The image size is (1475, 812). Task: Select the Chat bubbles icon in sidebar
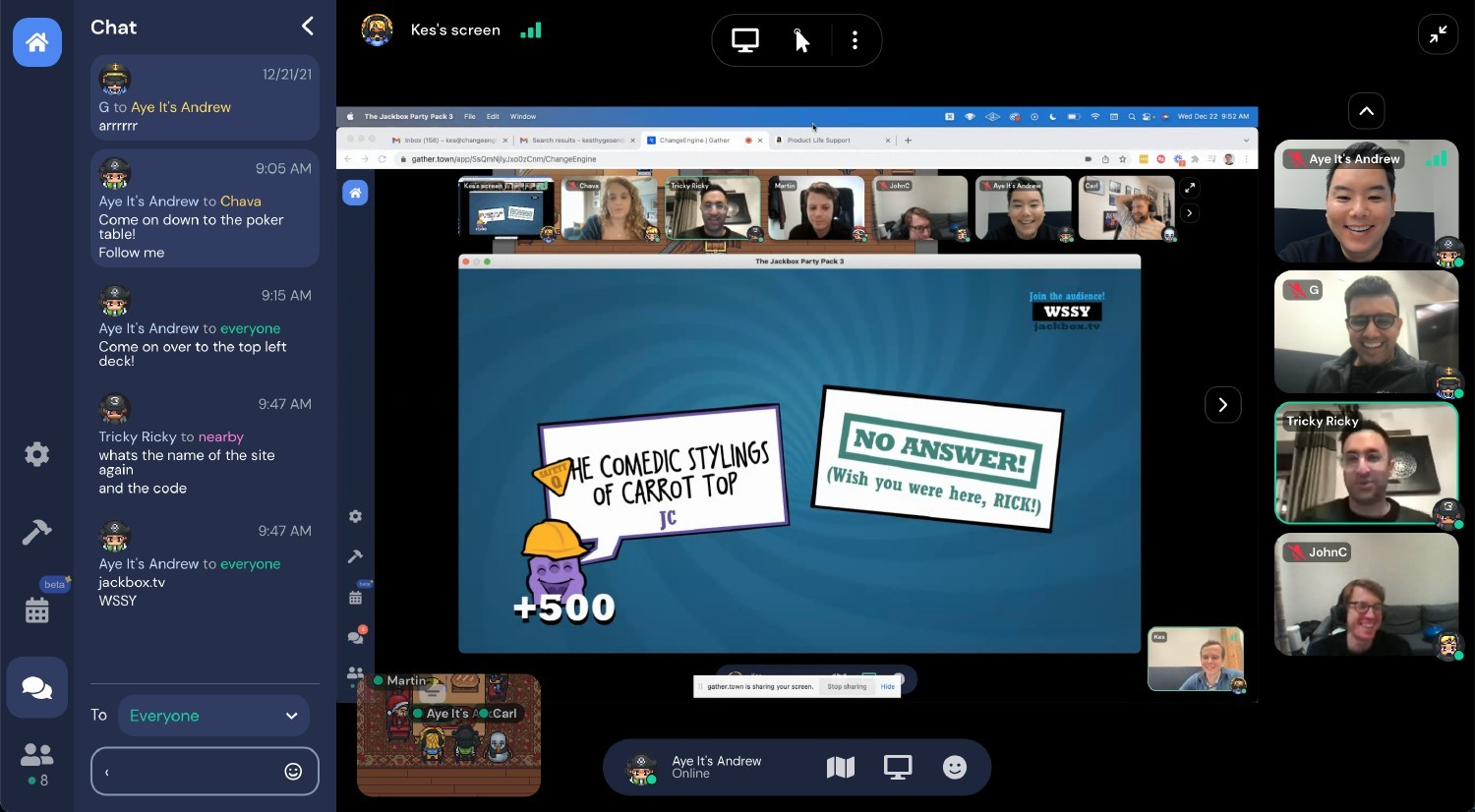point(37,687)
